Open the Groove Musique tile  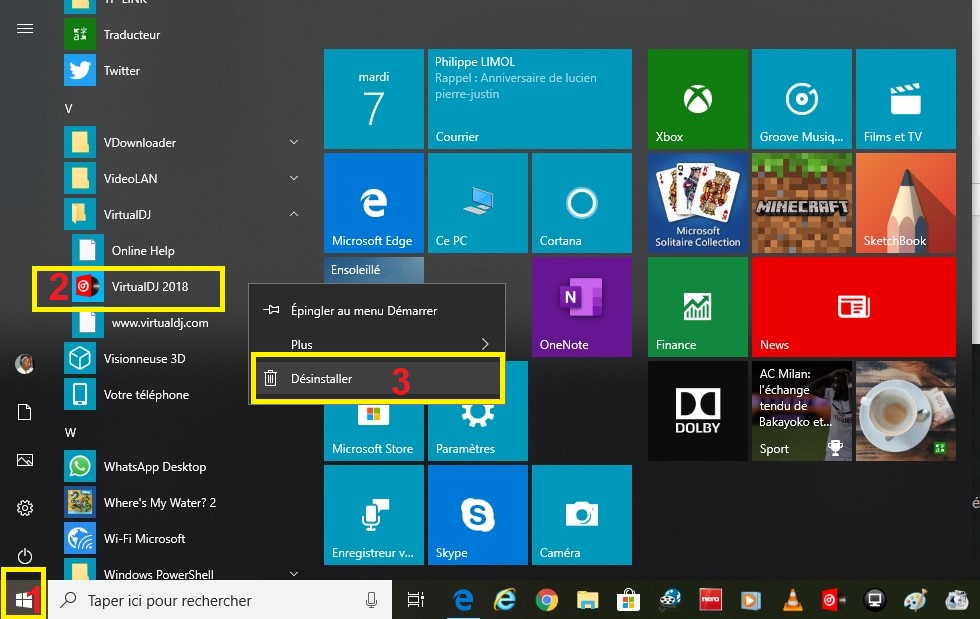(x=801, y=99)
